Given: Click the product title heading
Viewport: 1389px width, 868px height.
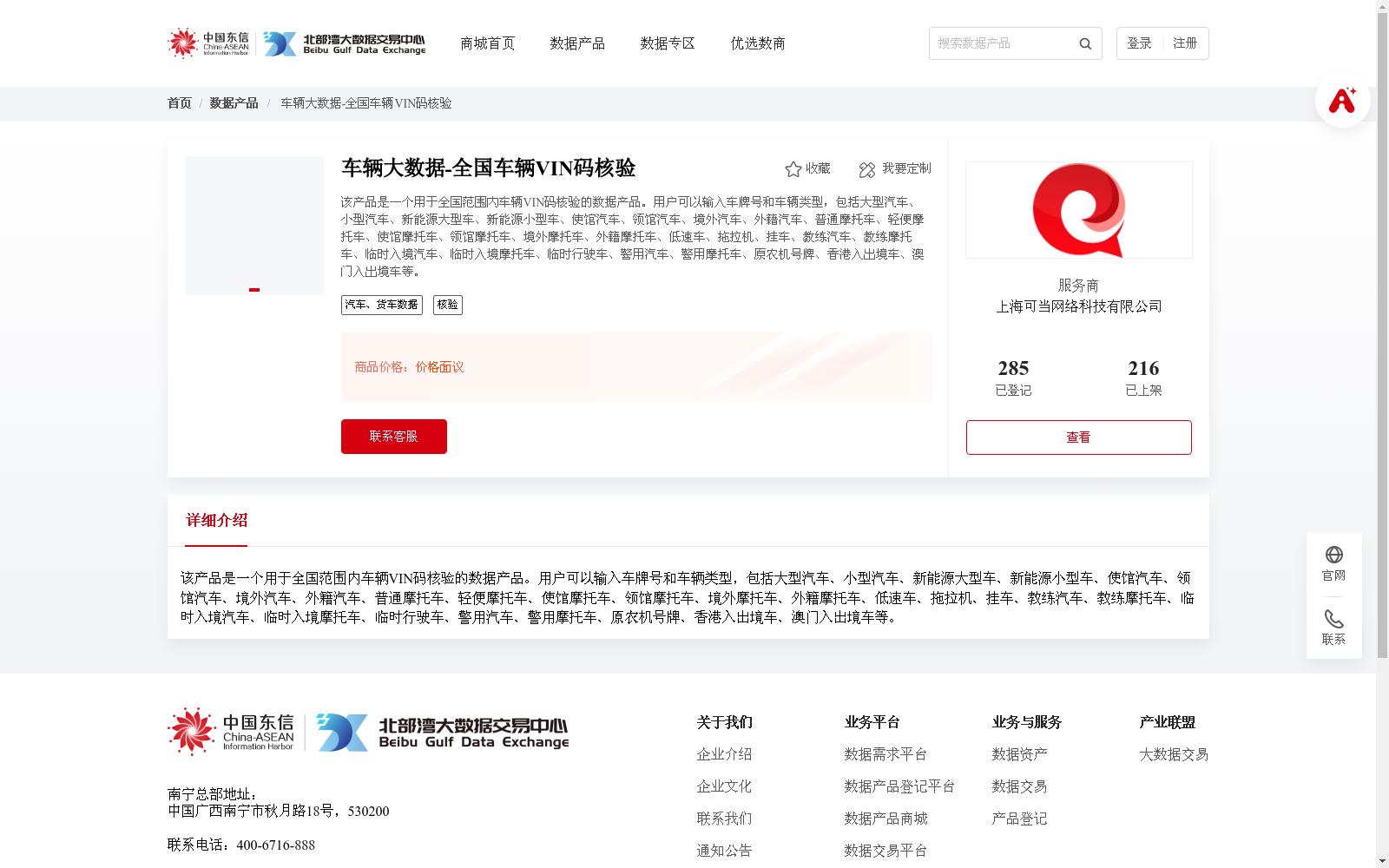Looking at the screenshot, I should tap(489, 168).
